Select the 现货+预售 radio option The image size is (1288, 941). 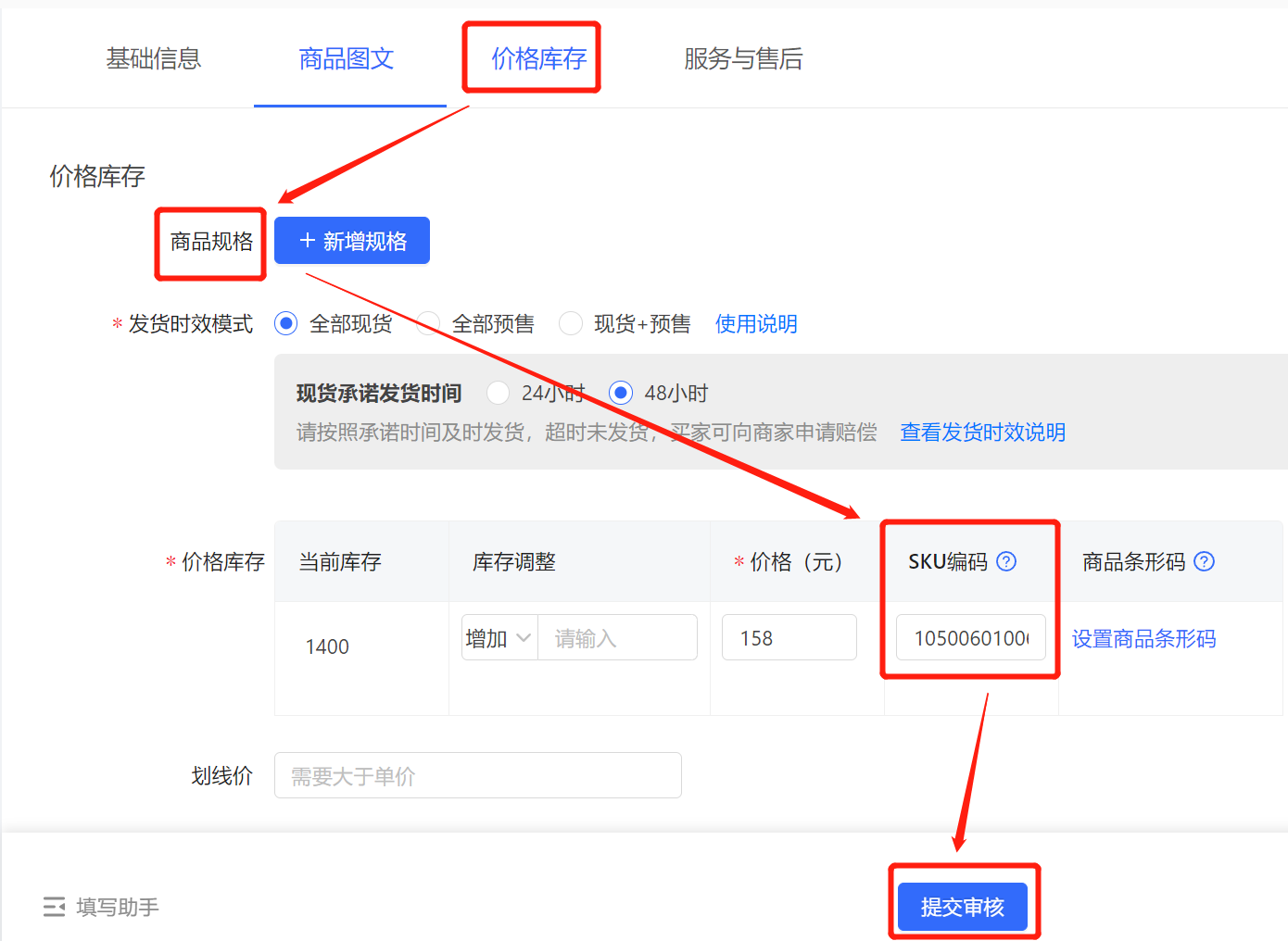[571, 323]
